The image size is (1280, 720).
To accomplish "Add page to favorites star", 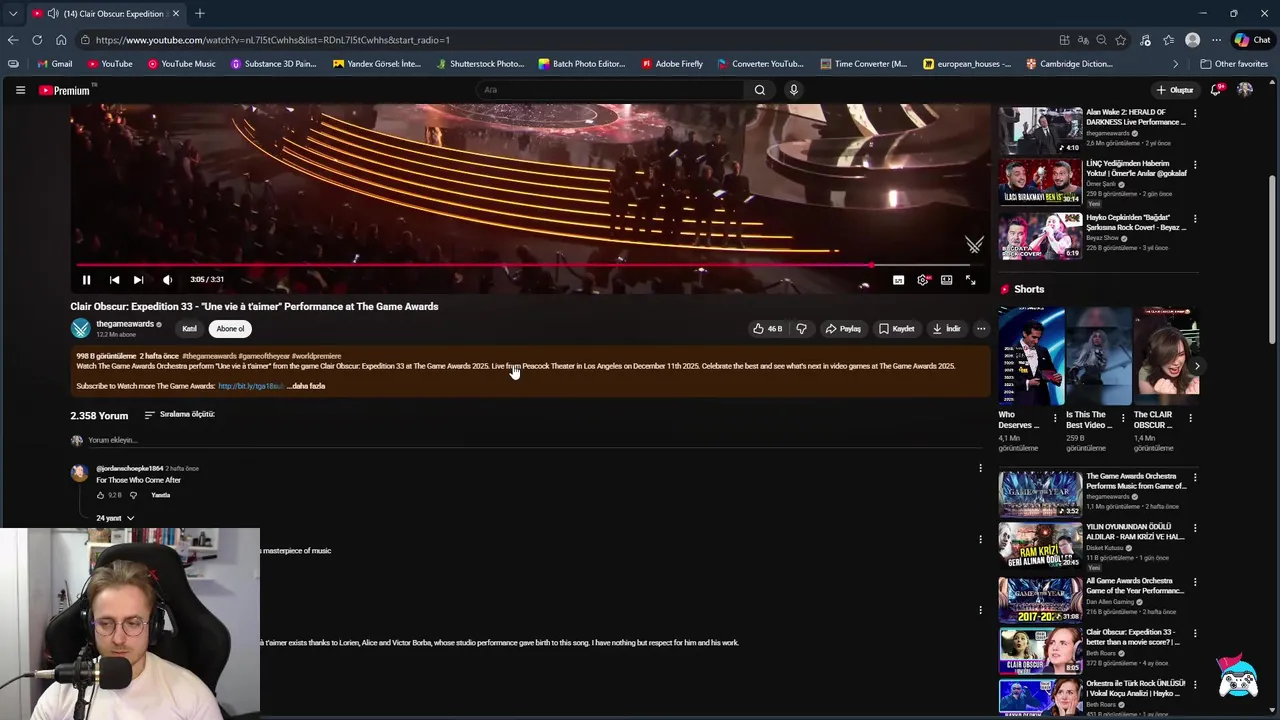I will pos(1121,40).
